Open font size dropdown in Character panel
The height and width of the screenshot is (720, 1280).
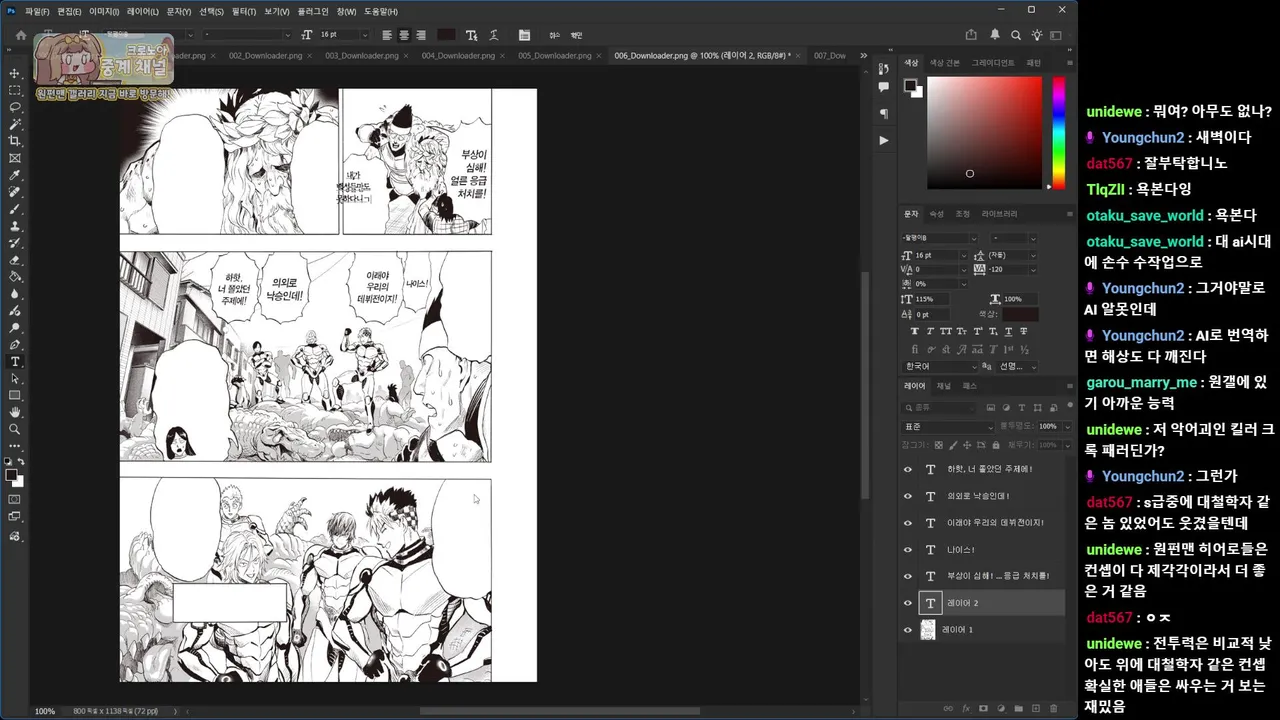pyautogui.click(x=964, y=255)
